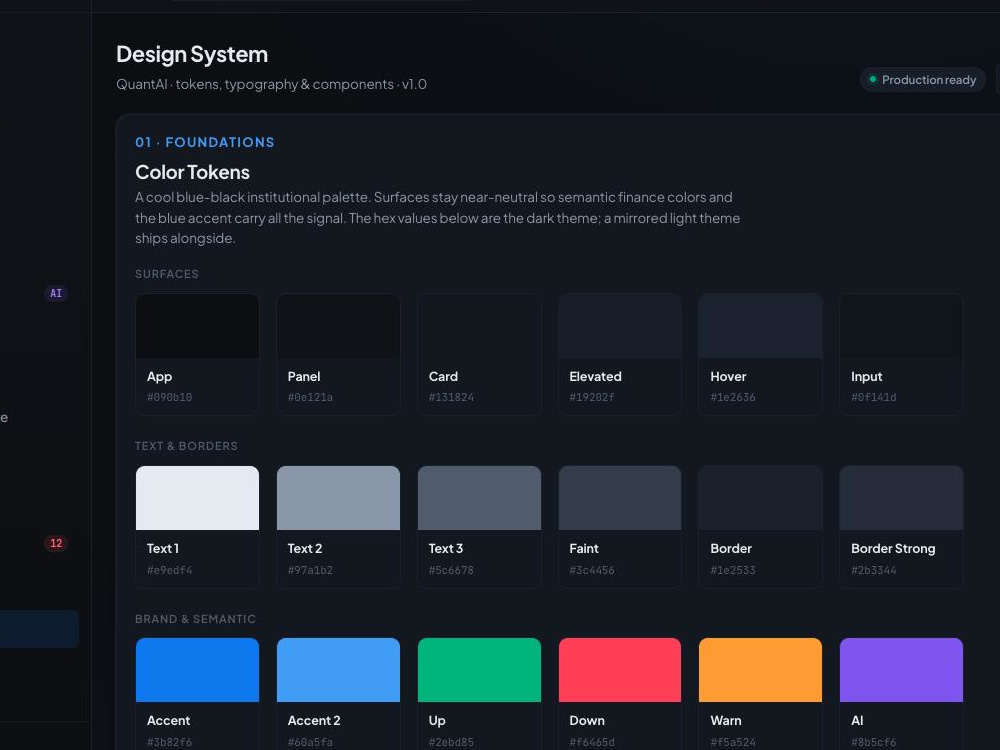1000x750 pixels.
Task: Select the highlighted active sidebar item
Action: (x=39, y=629)
